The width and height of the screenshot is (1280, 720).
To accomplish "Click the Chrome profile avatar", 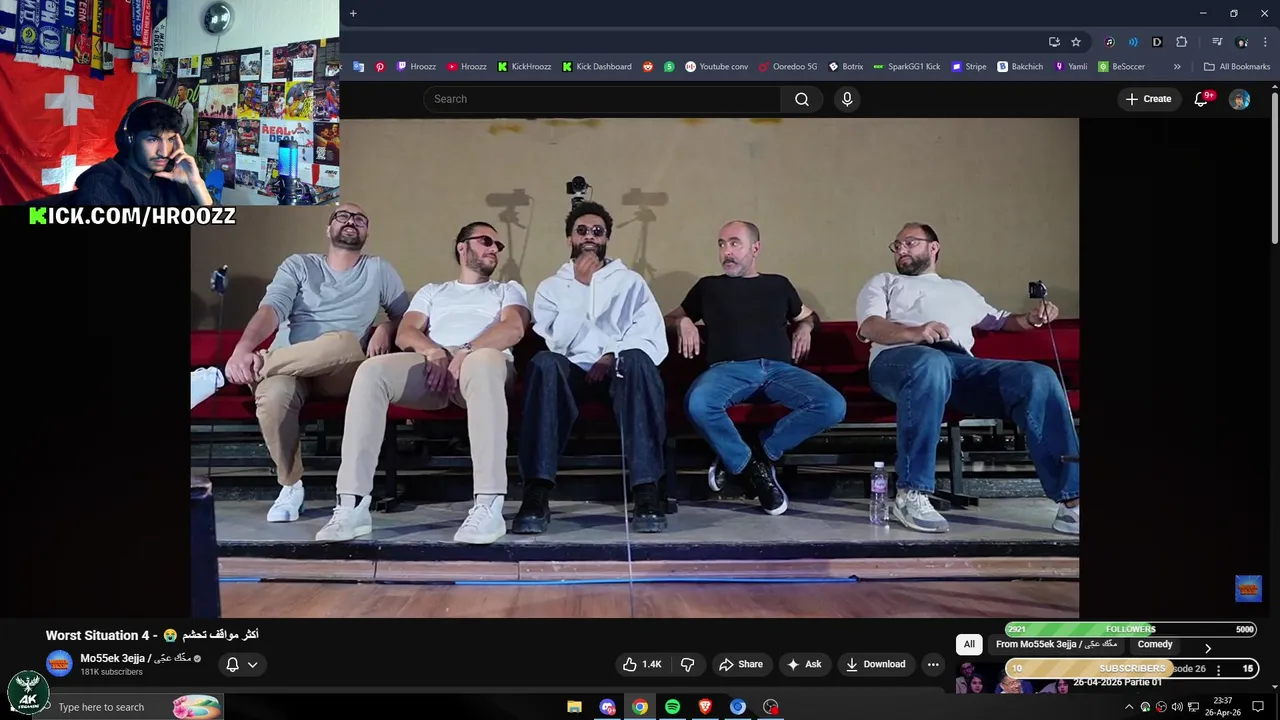I will click(x=1242, y=42).
